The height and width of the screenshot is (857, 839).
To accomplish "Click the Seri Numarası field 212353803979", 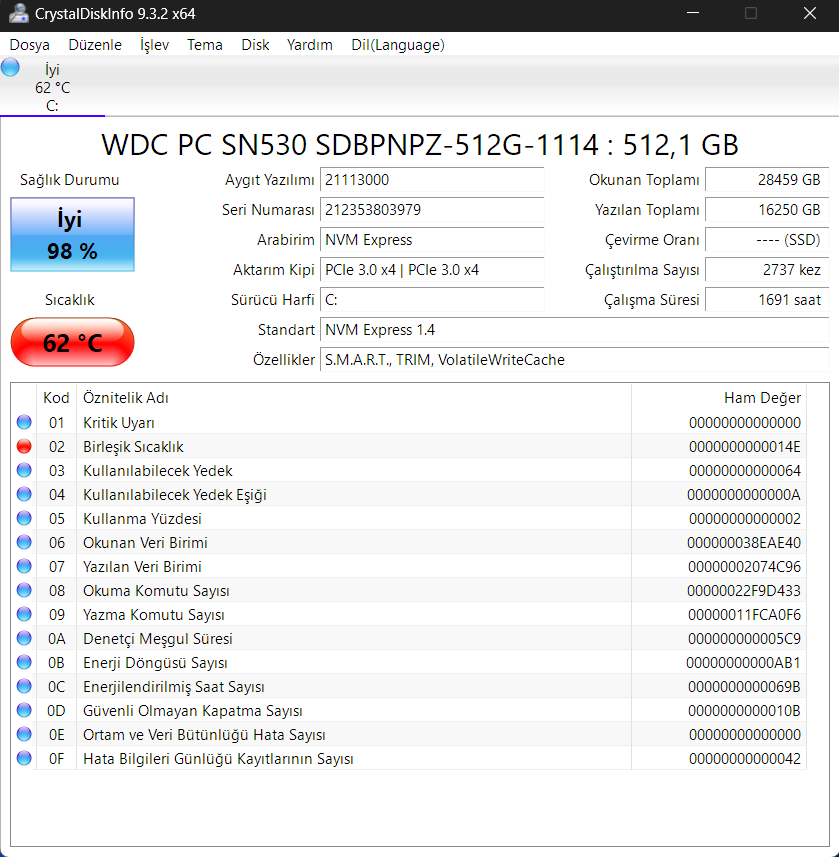I will click(x=432, y=210).
